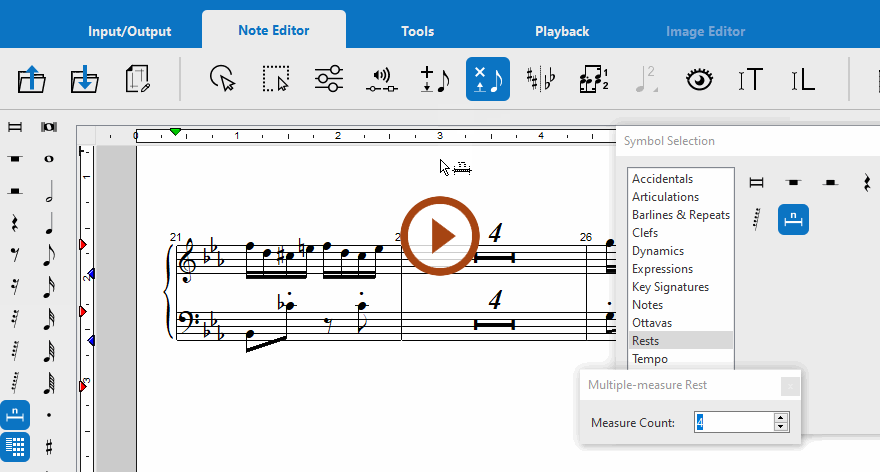Select the eighth note in left palette

coord(48,255)
